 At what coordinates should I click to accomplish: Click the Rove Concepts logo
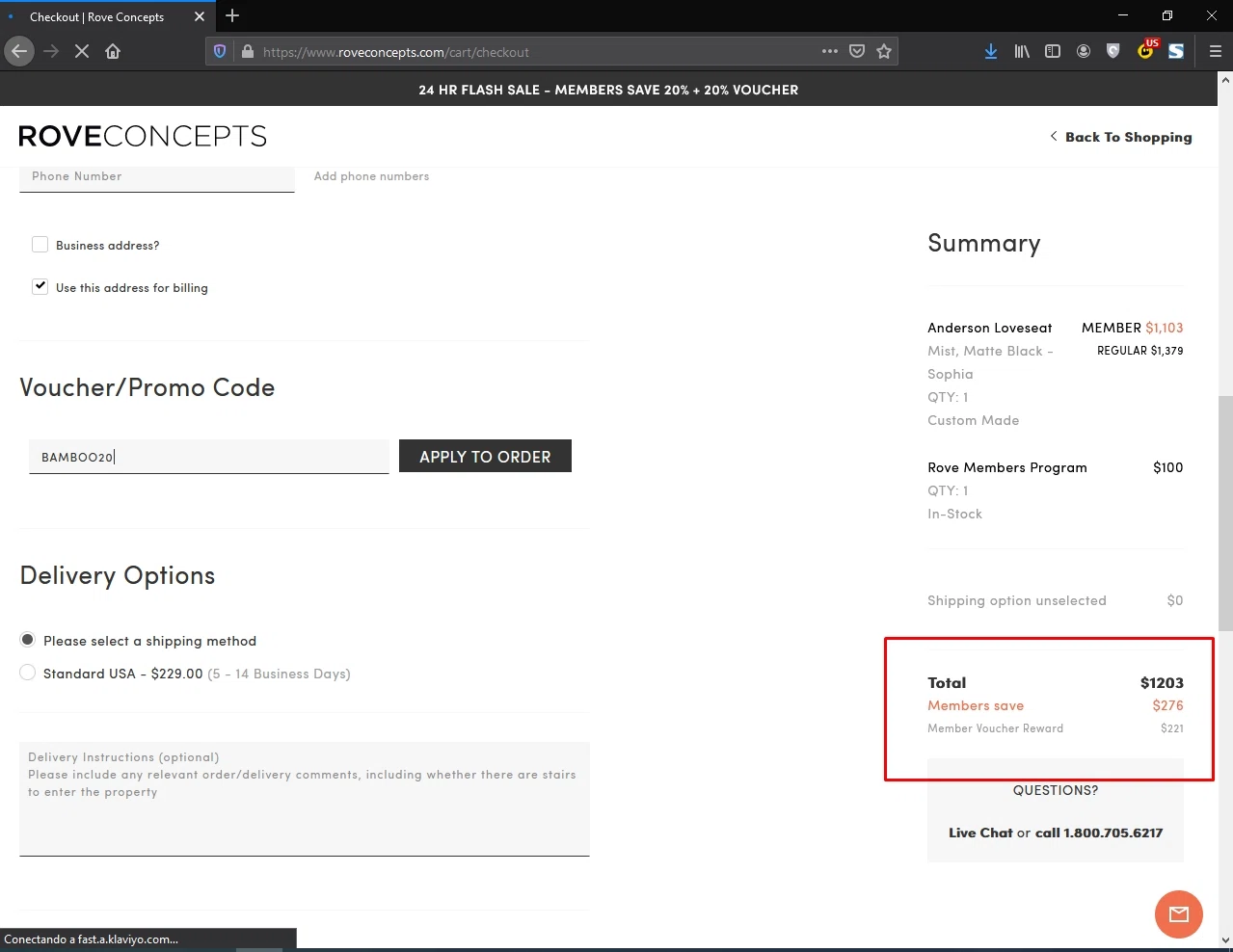143,136
